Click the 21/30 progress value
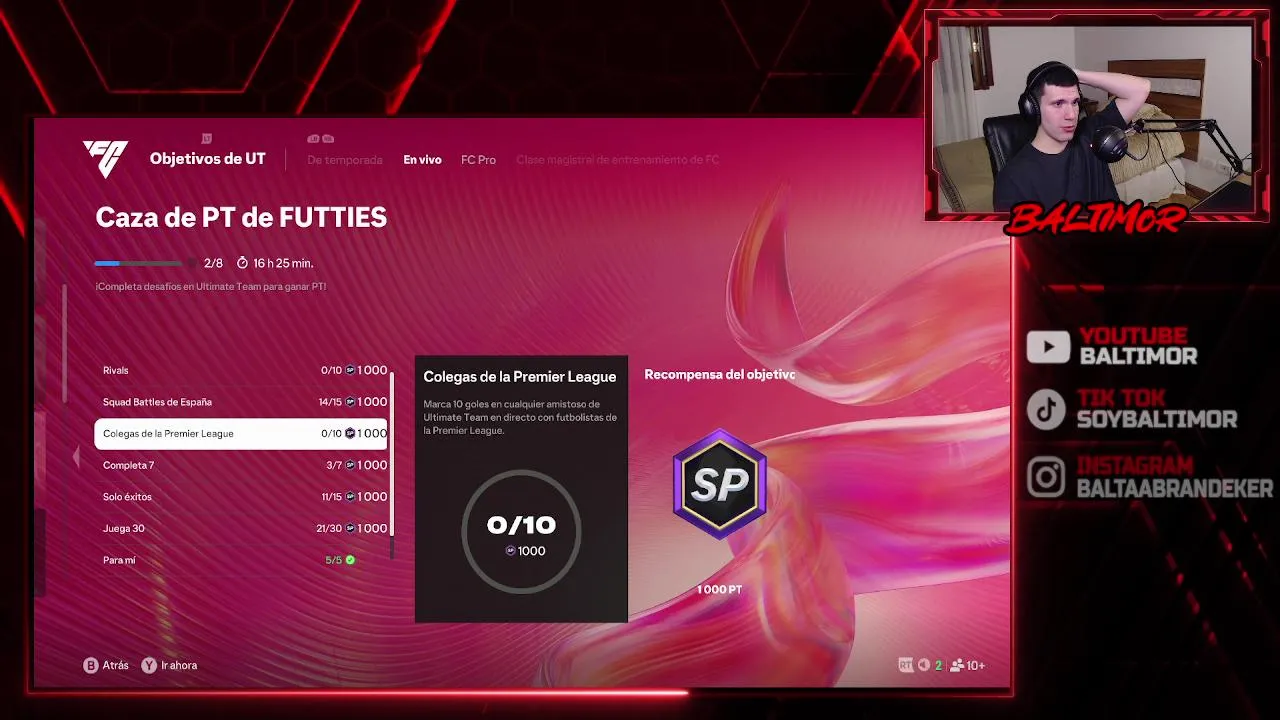 click(x=329, y=528)
